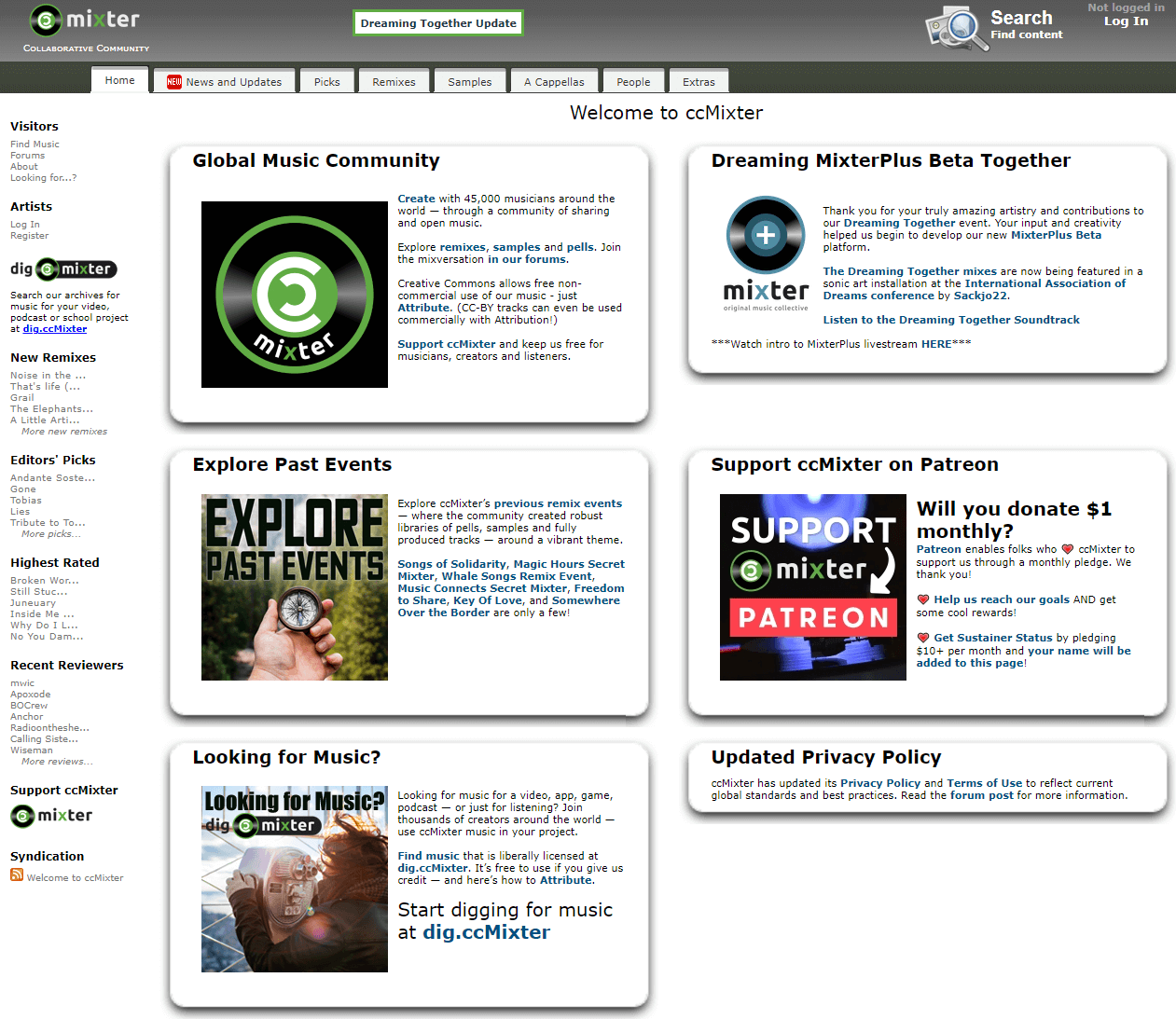Open previous remix events link

[x=558, y=503]
